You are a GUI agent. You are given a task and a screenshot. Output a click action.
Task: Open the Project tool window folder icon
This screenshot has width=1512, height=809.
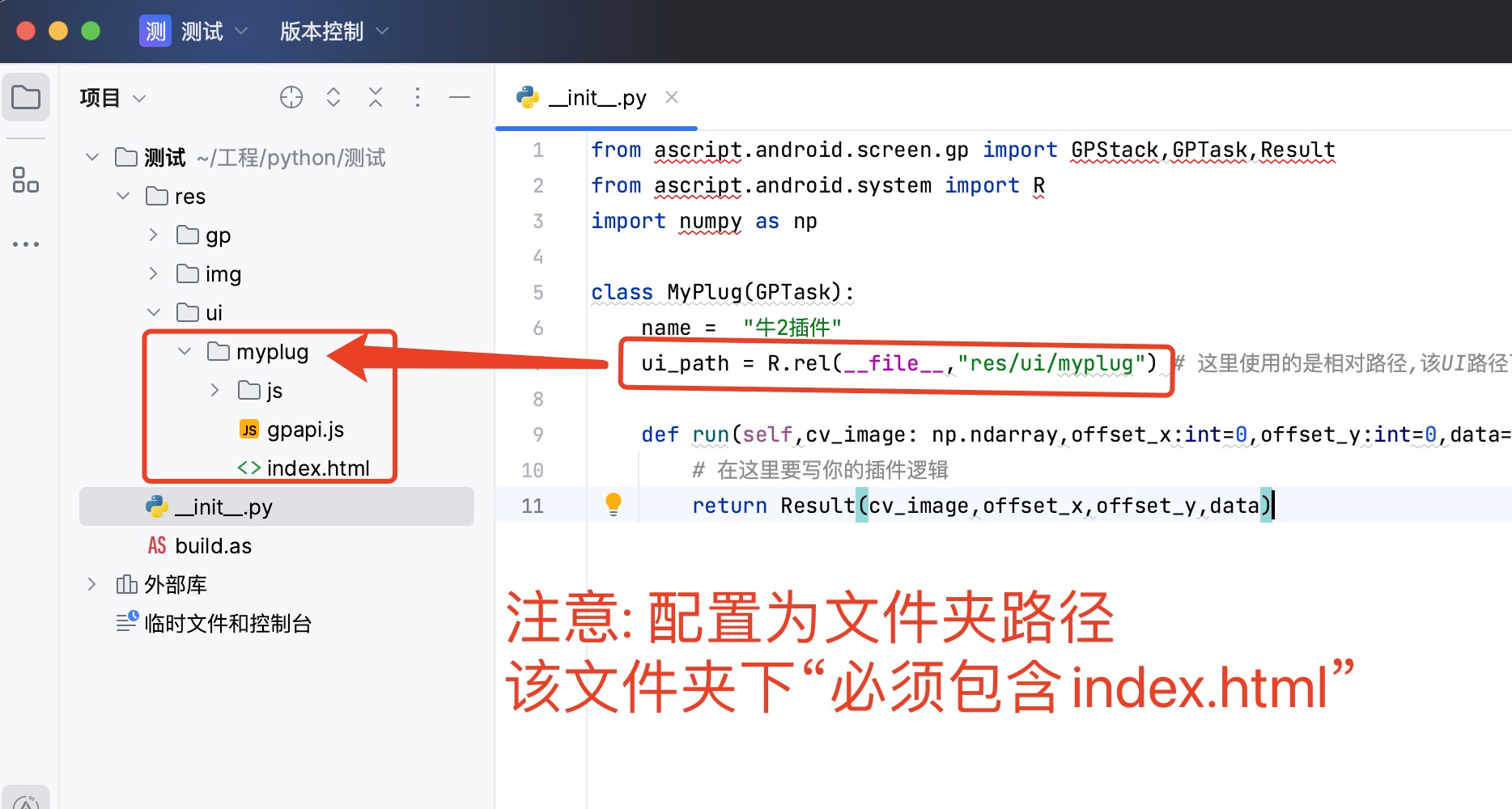coord(26,97)
